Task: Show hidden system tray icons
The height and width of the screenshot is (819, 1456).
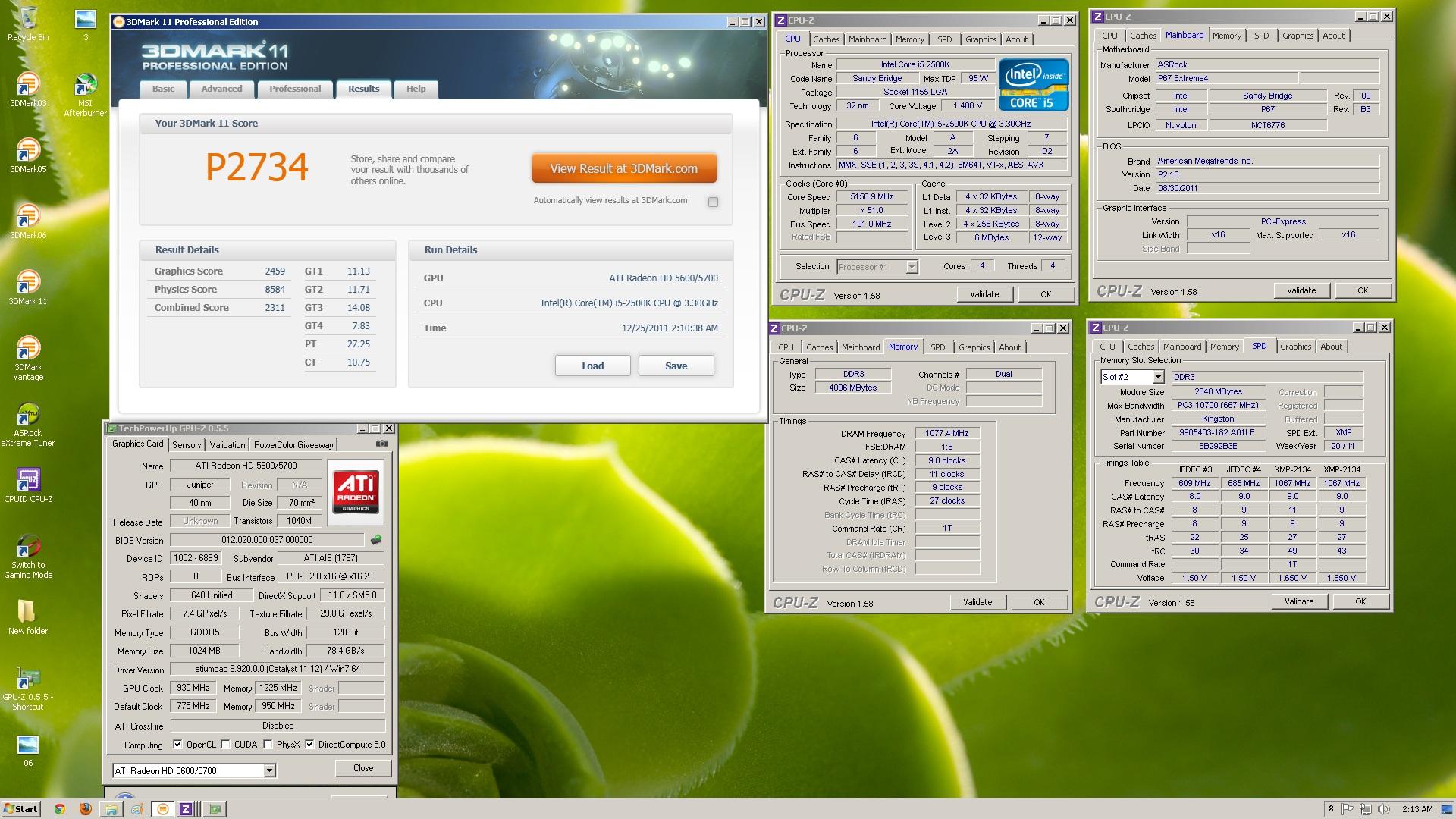Action: pos(1331,809)
